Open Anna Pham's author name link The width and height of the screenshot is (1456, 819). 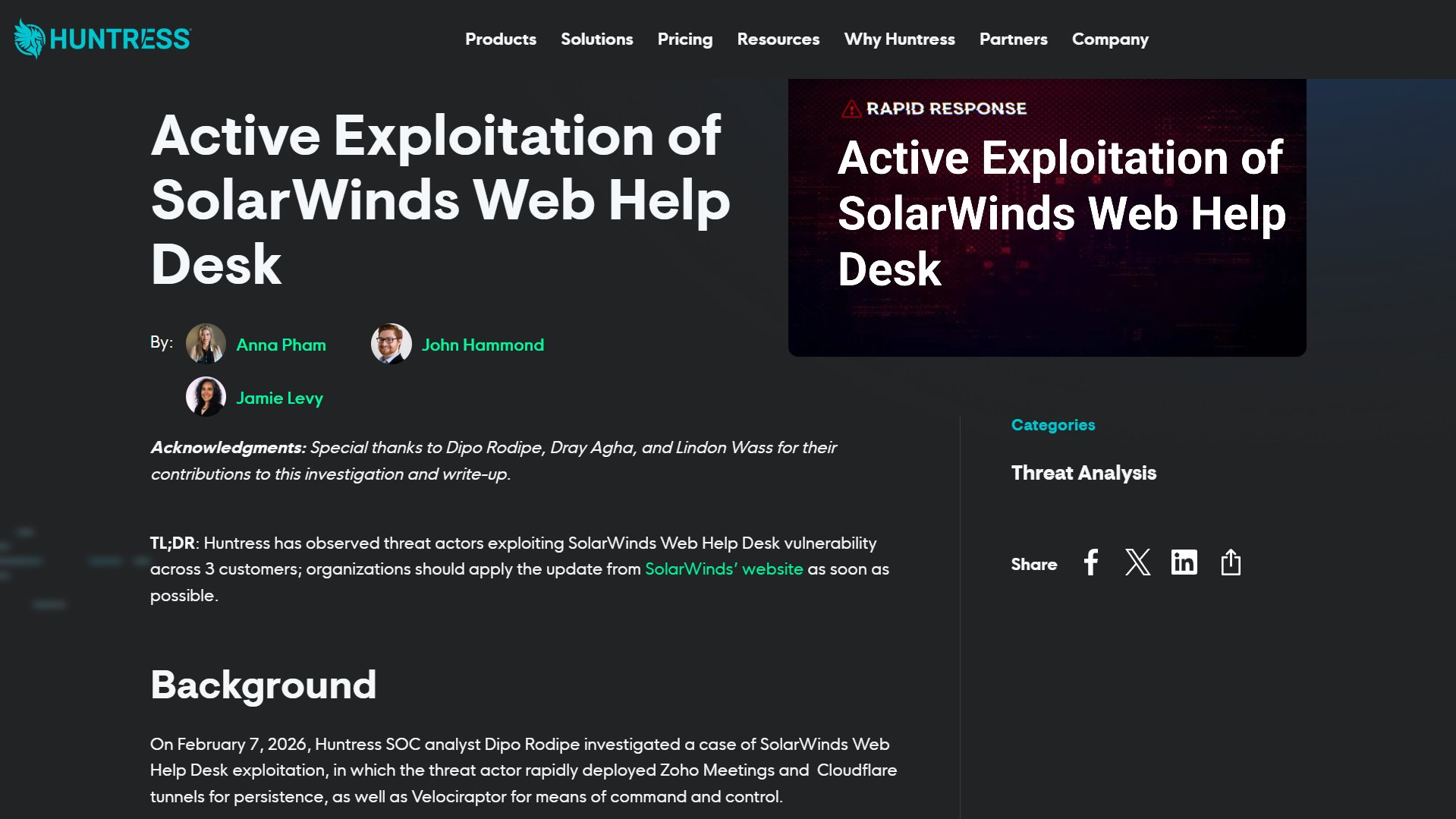click(281, 345)
